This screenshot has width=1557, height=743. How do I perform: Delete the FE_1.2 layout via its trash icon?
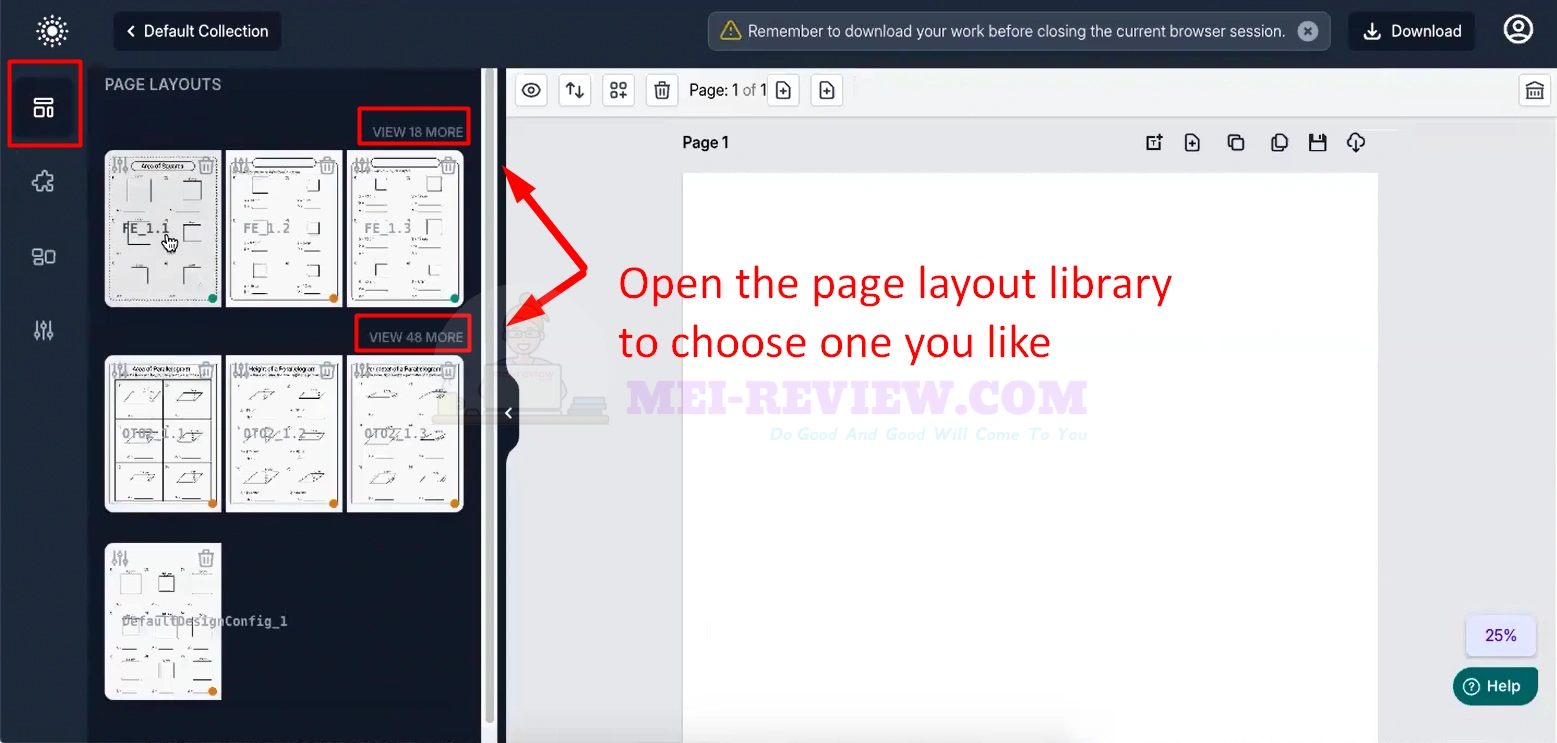pyautogui.click(x=327, y=166)
